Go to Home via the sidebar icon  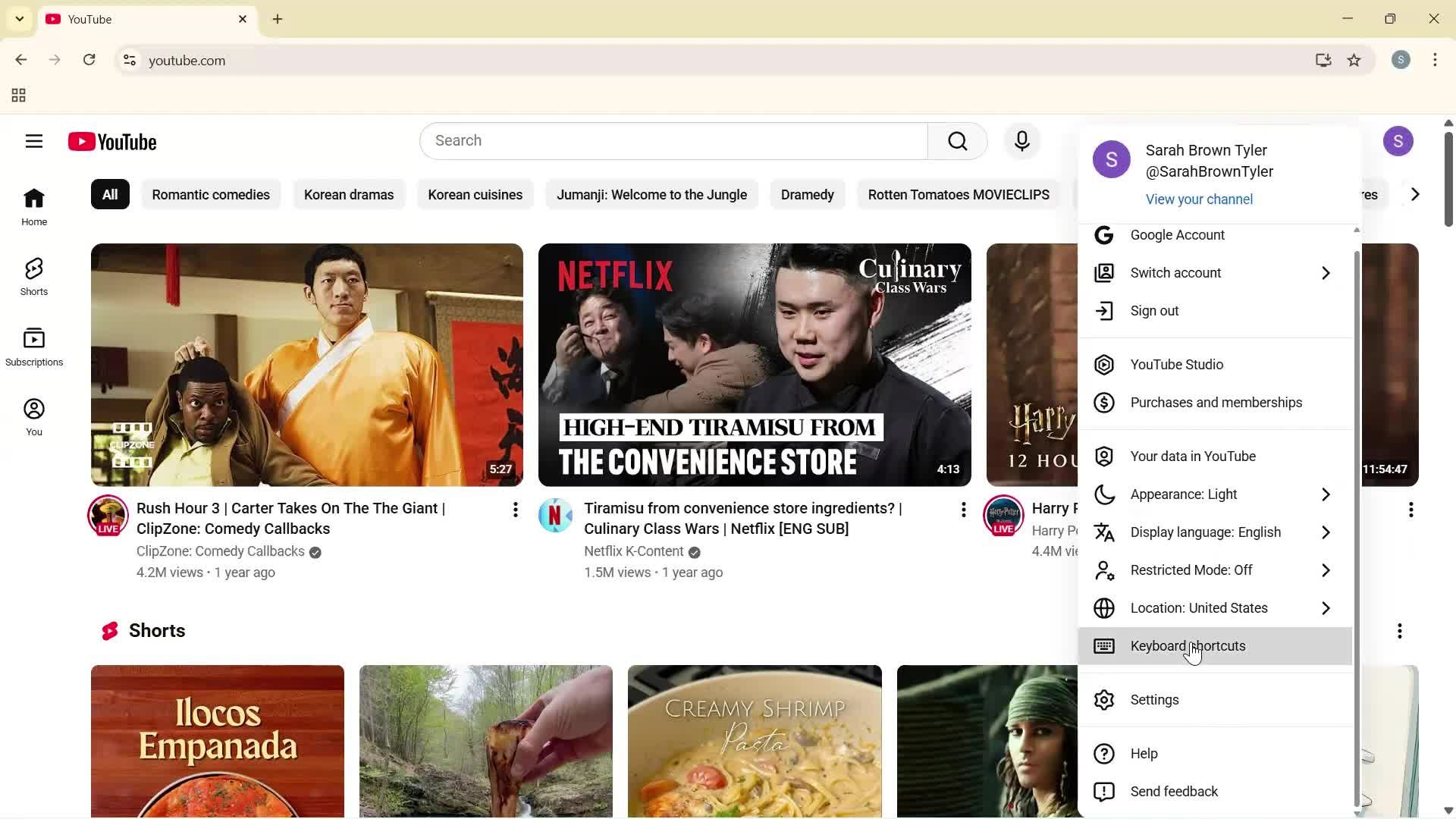(33, 206)
